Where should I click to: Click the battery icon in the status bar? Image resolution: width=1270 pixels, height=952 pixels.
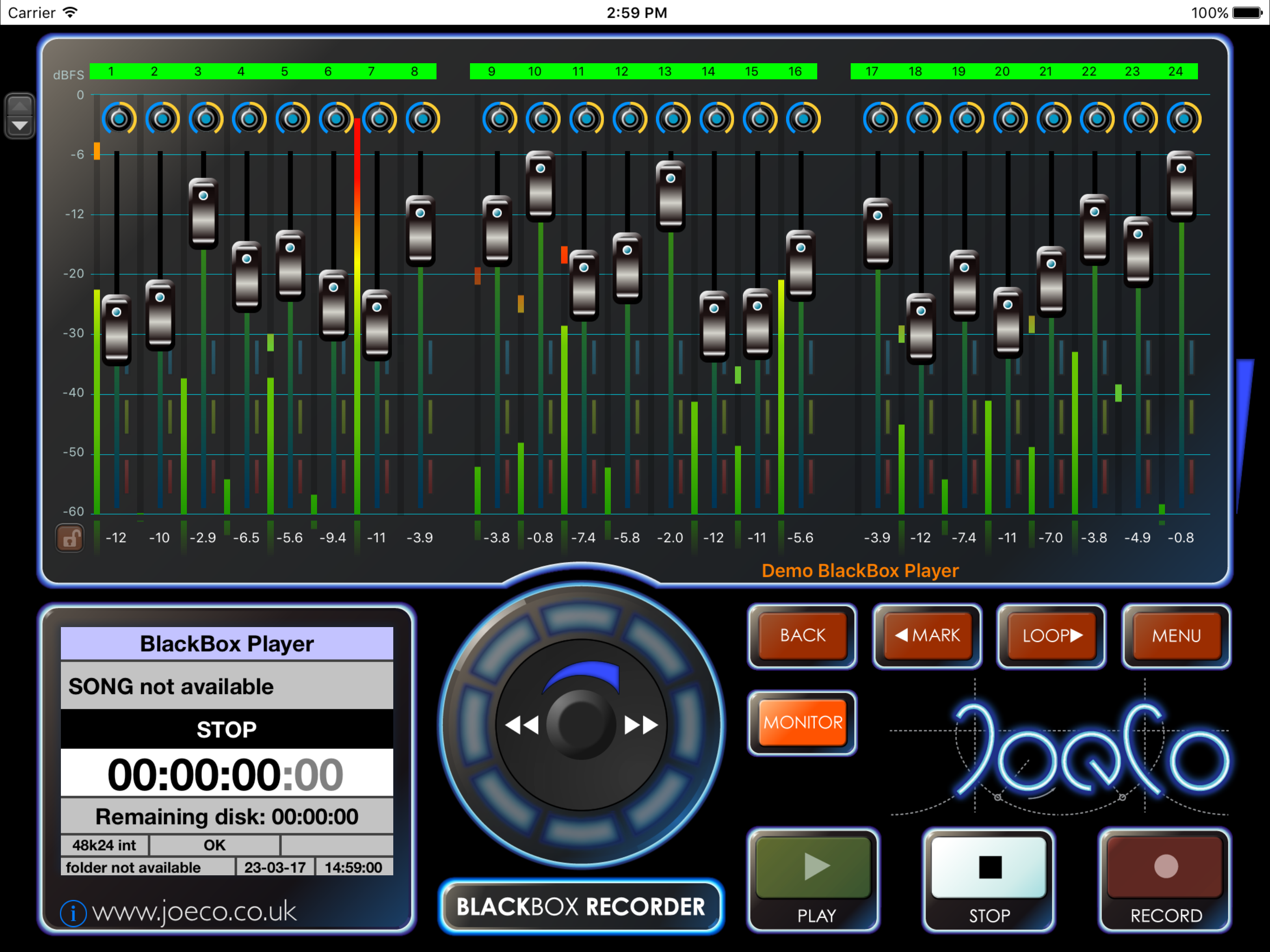[1248, 13]
